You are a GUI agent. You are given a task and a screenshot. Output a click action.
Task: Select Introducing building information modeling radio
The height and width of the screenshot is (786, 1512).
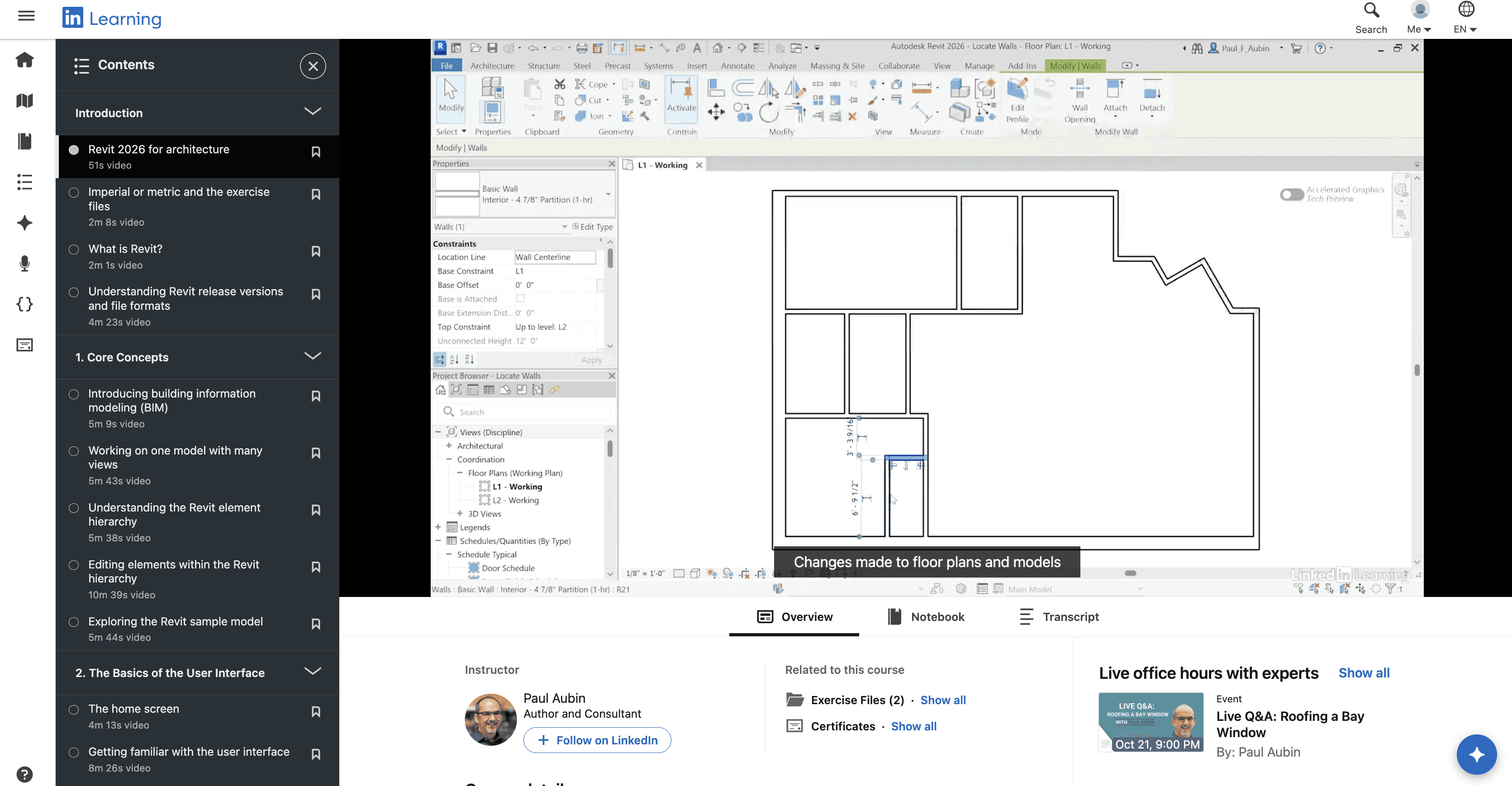click(x=74, y=394)
